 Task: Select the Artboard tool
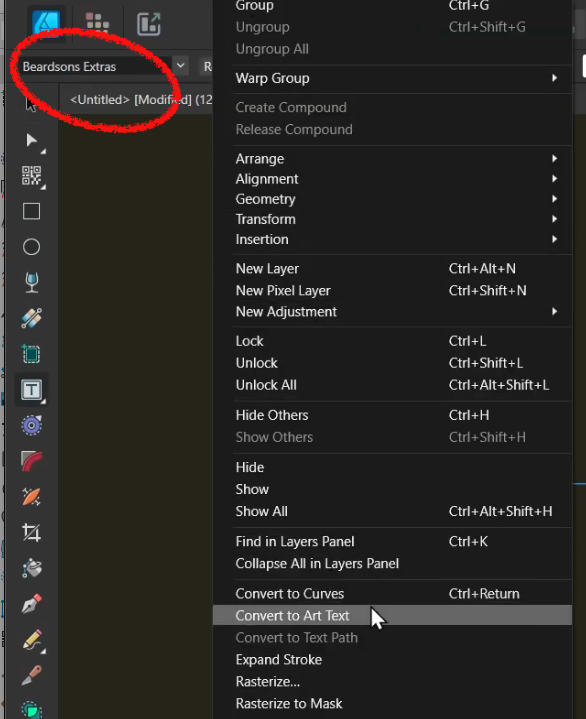pyautogui.click(x=31, y=354)
